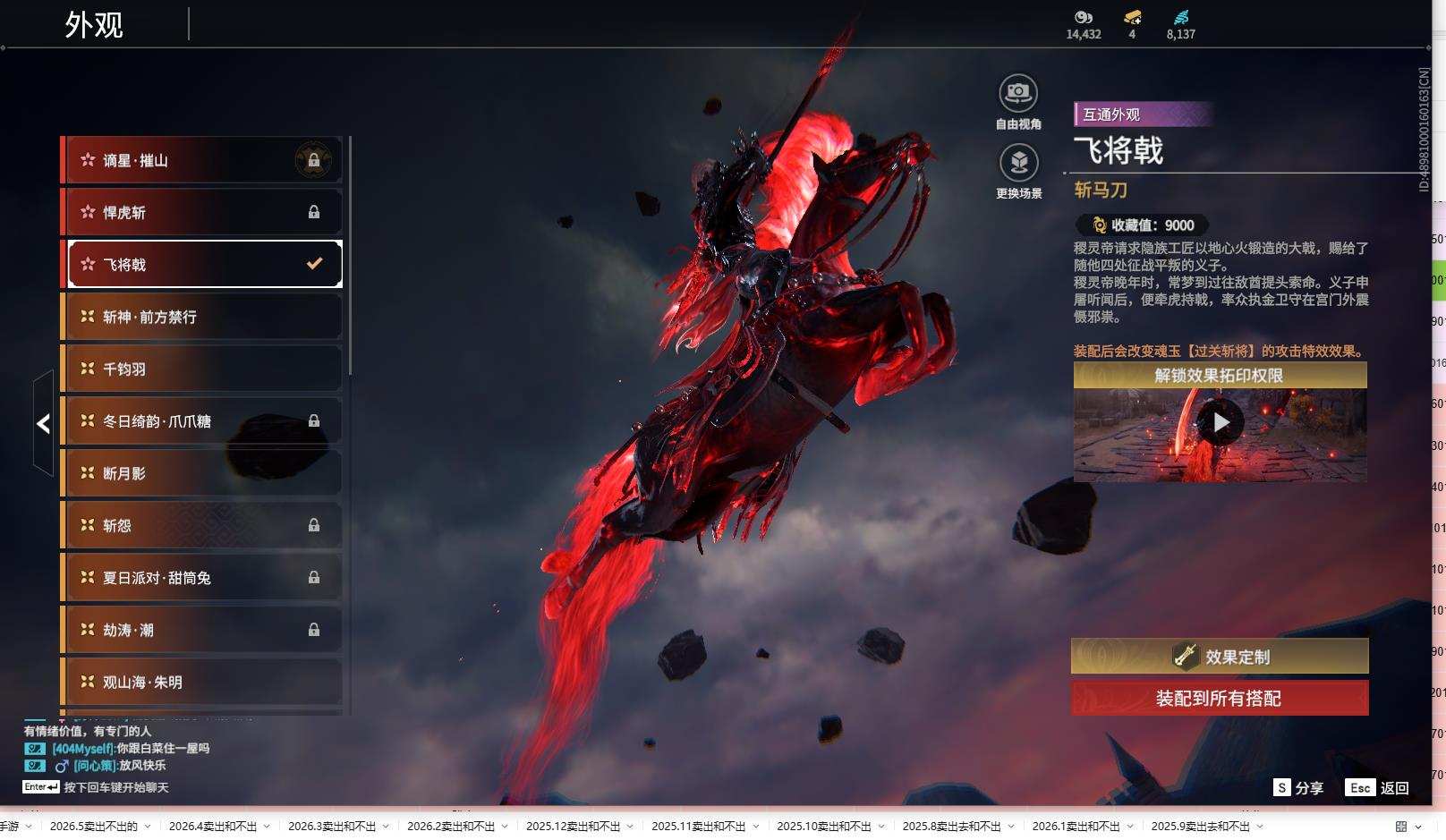Screen dimensions: 1446x840
Task: Open dropdown arrow of 2026.5卖出不出的 tab
Action: click(x=148, y=827)
